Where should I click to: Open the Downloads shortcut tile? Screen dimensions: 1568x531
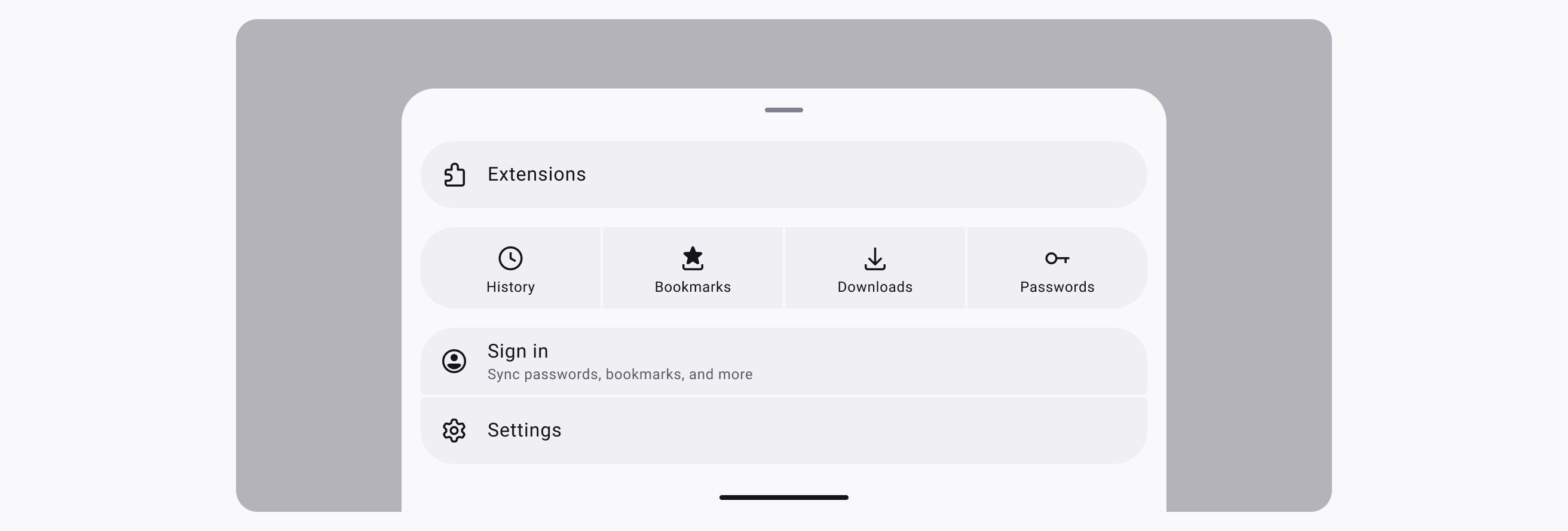[875, 268]
